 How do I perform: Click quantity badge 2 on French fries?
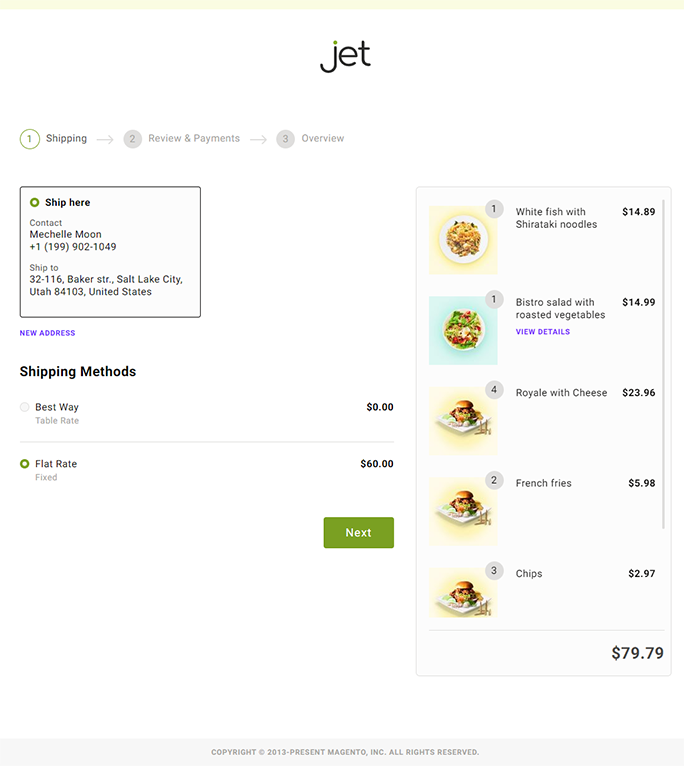(x=494, y=480)
